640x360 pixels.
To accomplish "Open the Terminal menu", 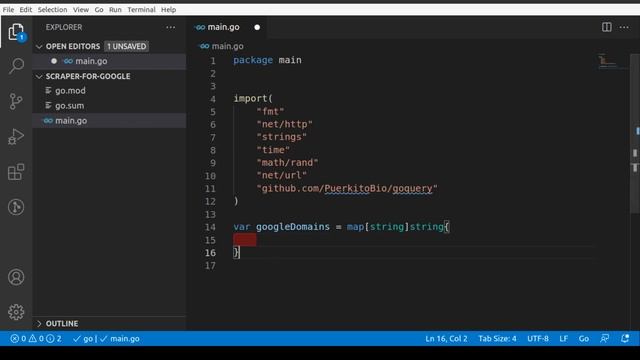I will [141, 9].
